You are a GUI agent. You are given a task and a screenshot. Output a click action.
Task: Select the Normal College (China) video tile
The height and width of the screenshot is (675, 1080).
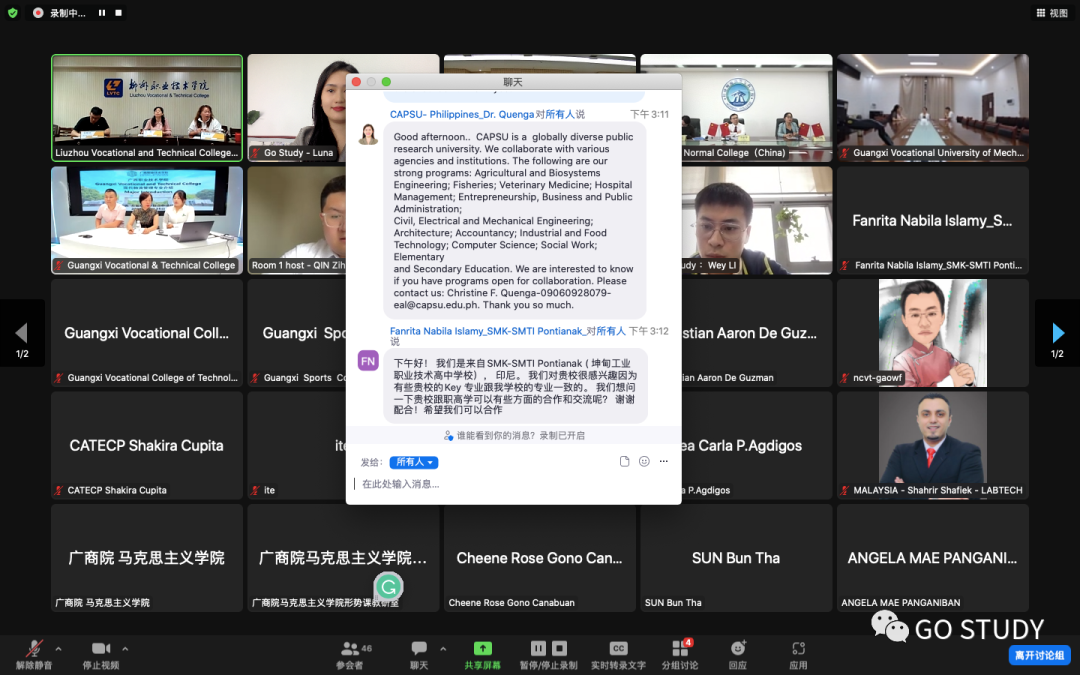point(757,107)
